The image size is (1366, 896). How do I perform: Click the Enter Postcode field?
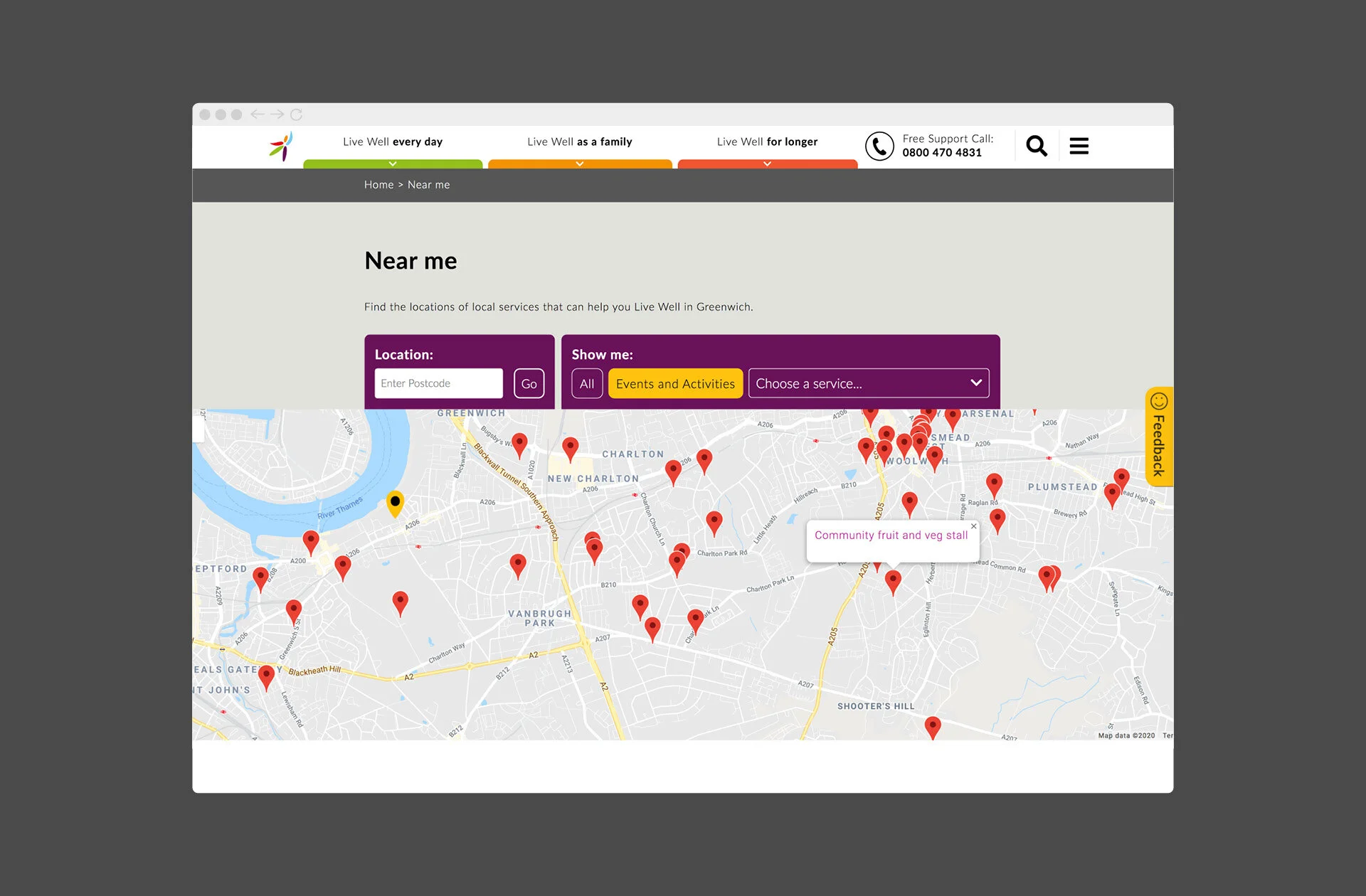click(438, 383)
